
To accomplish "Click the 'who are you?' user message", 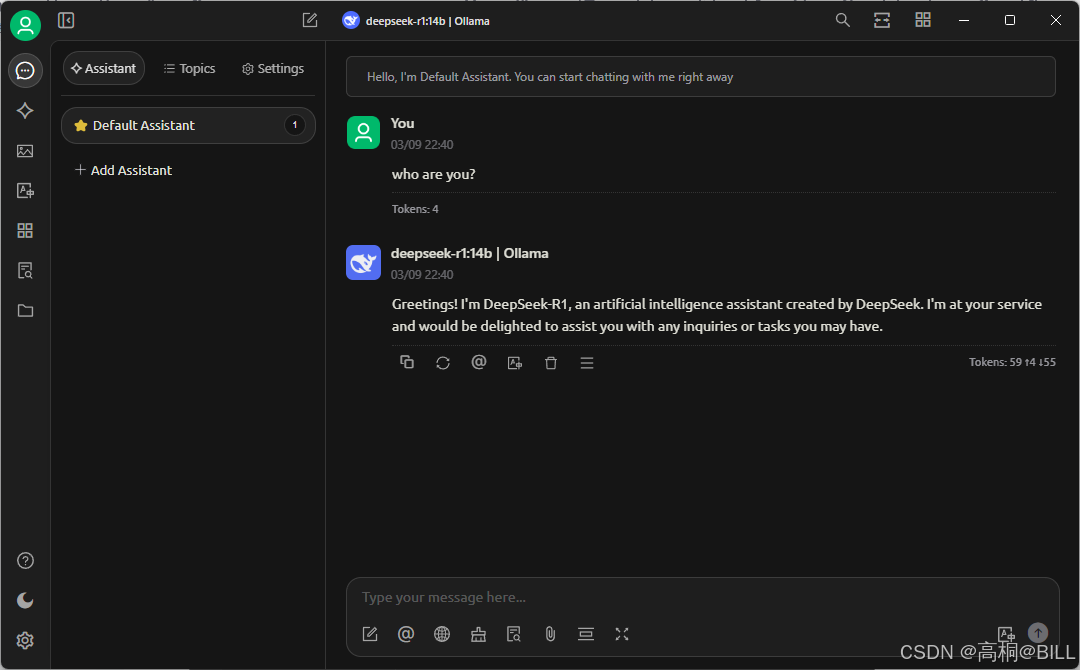I will (x=433, y=174).
